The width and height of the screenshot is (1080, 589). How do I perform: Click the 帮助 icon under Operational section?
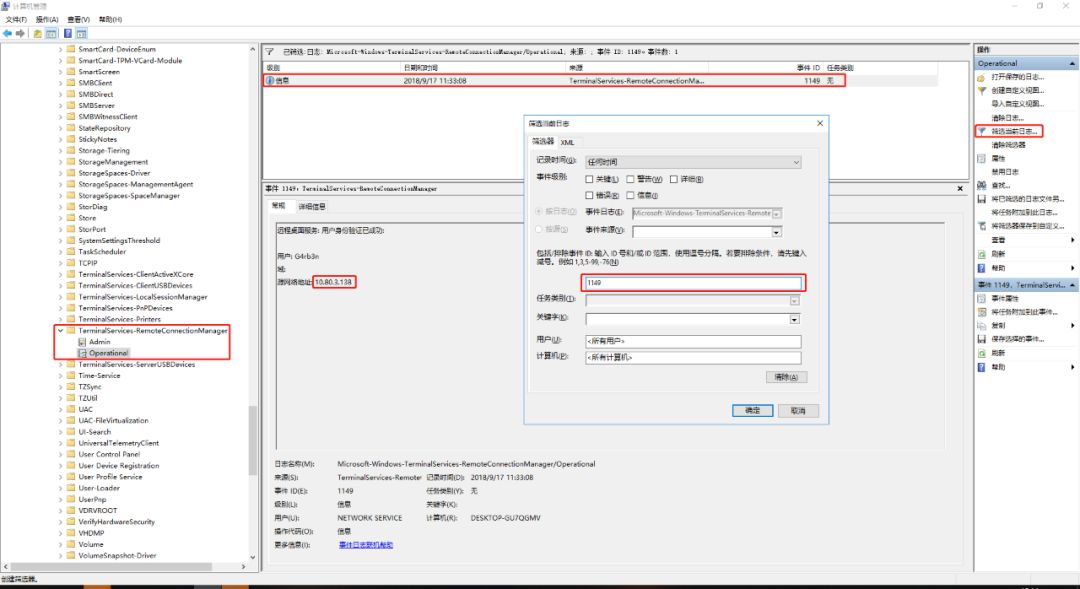(982, 268)
